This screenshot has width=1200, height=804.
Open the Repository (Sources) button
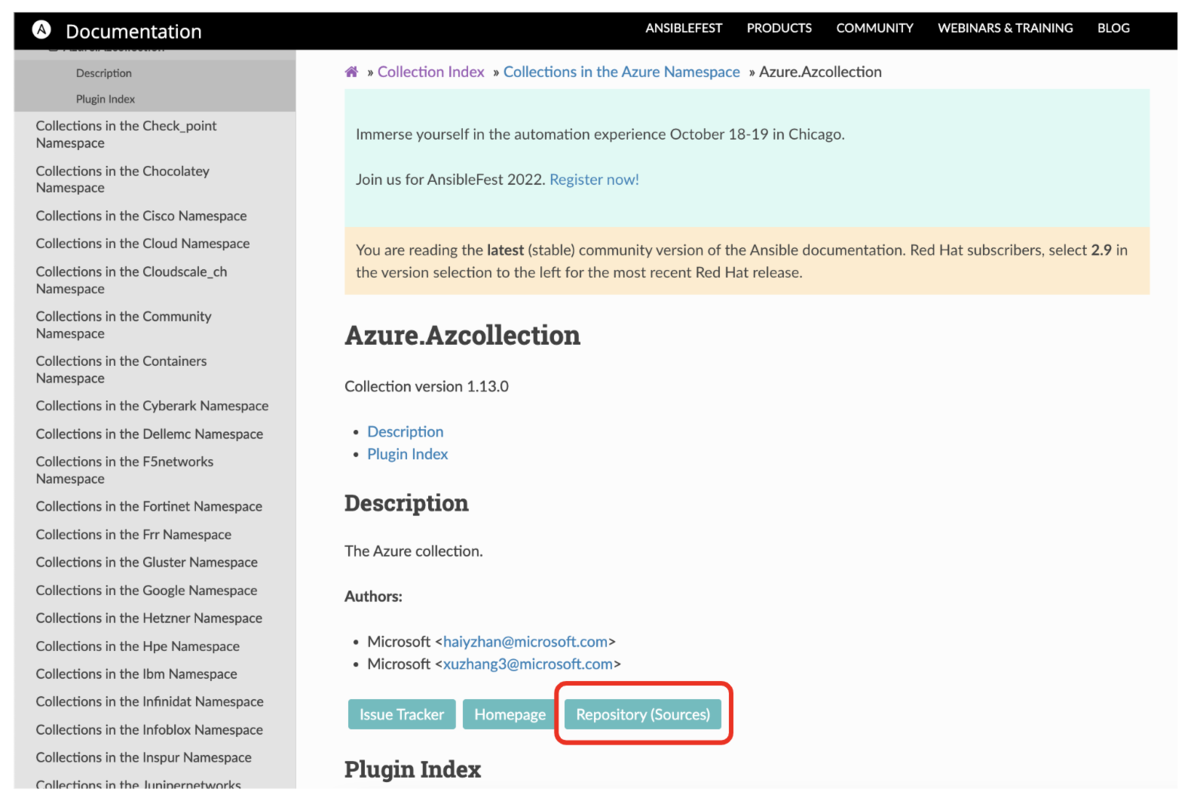pos(643,714)
